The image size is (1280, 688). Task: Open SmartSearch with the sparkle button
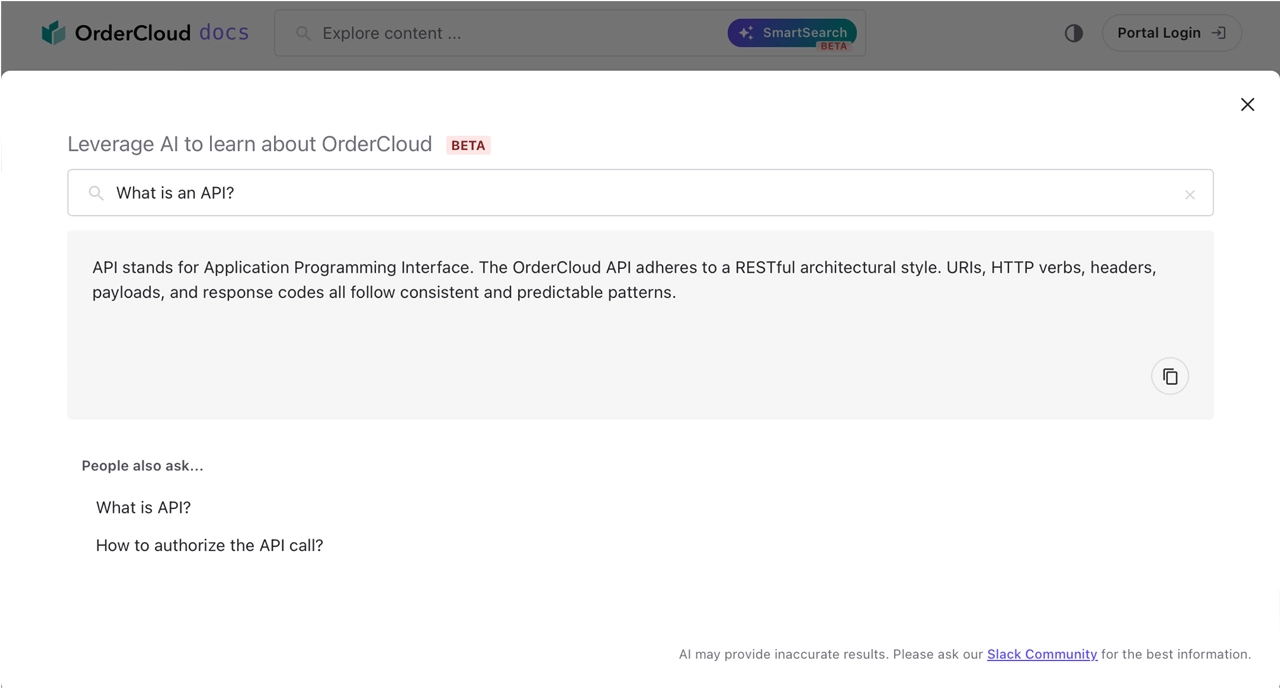point(792,33)
